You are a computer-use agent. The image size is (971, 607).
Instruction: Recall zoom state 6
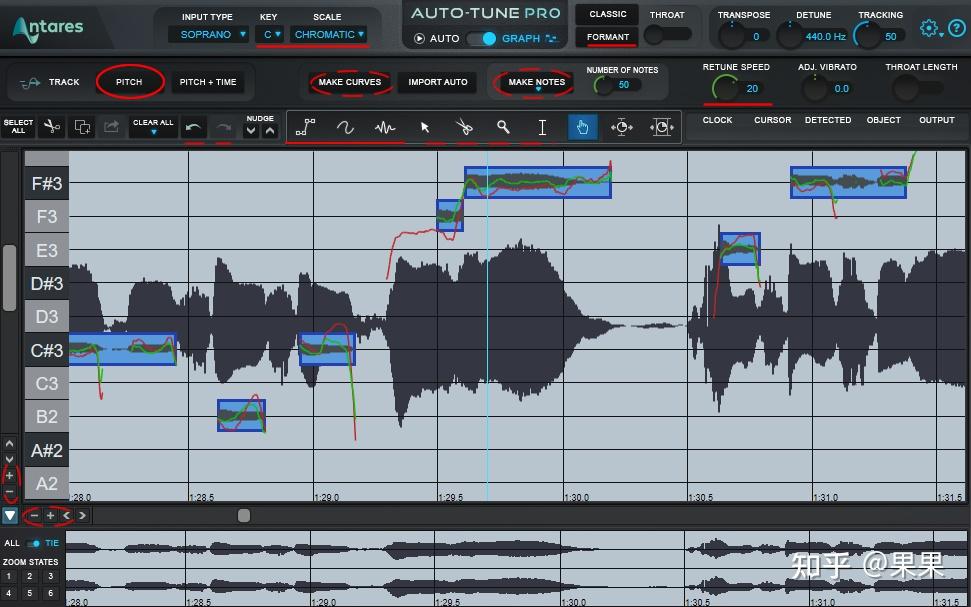point(50,593)
